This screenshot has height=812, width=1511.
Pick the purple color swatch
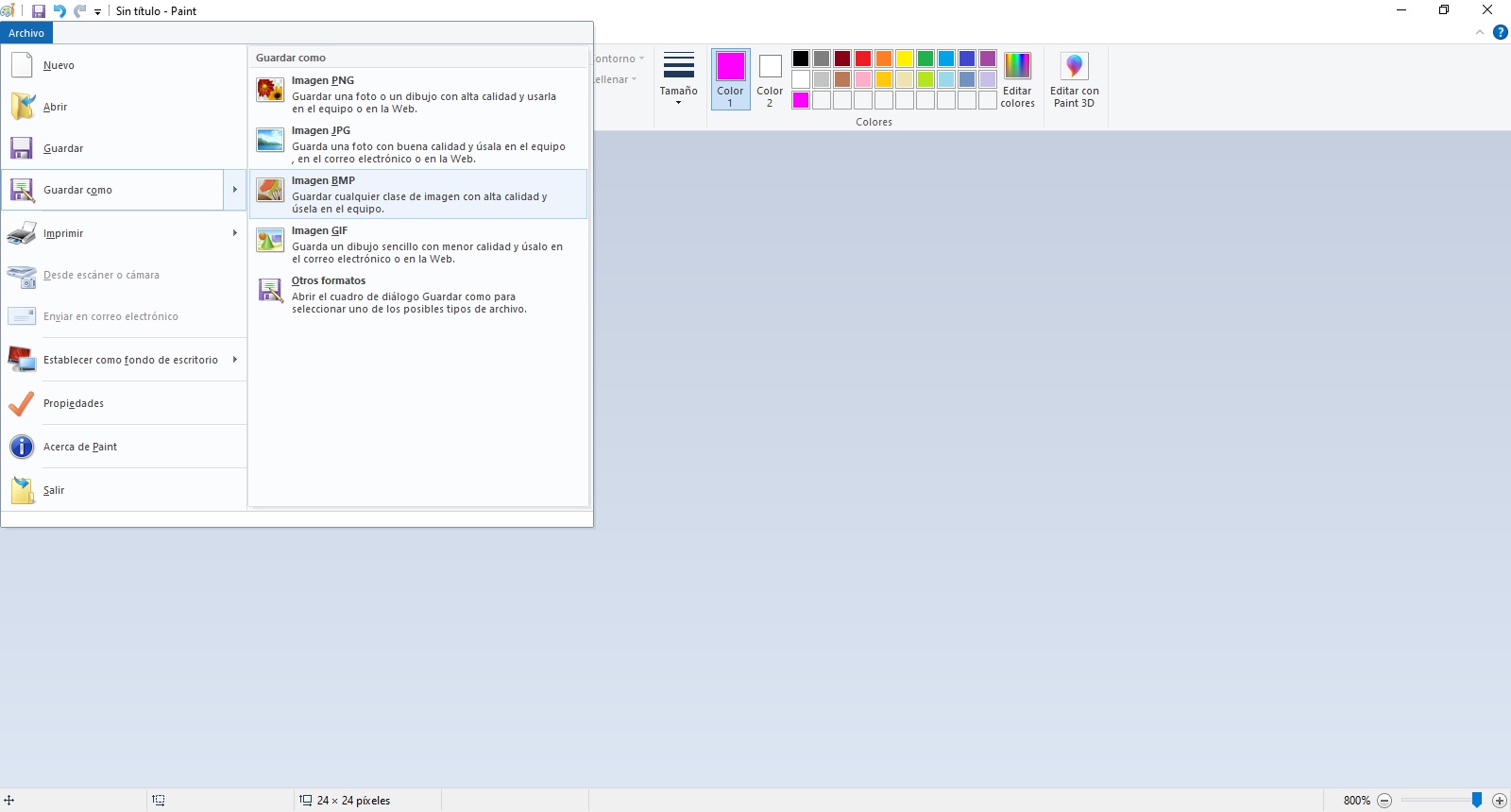point(988,59)
